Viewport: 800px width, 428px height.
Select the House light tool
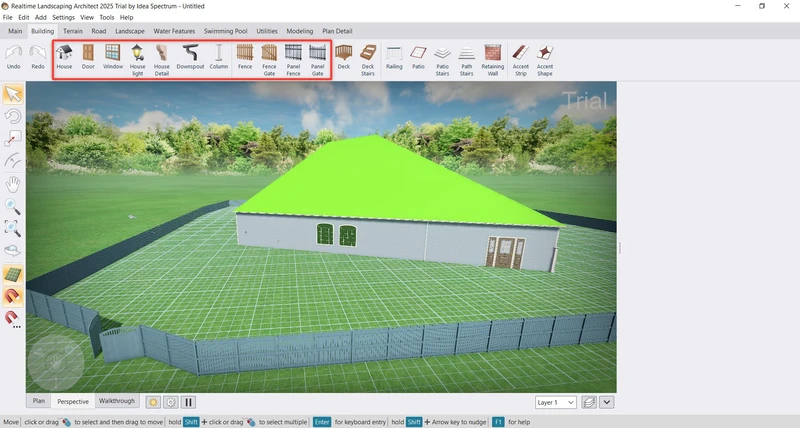[x=138, y=58]
